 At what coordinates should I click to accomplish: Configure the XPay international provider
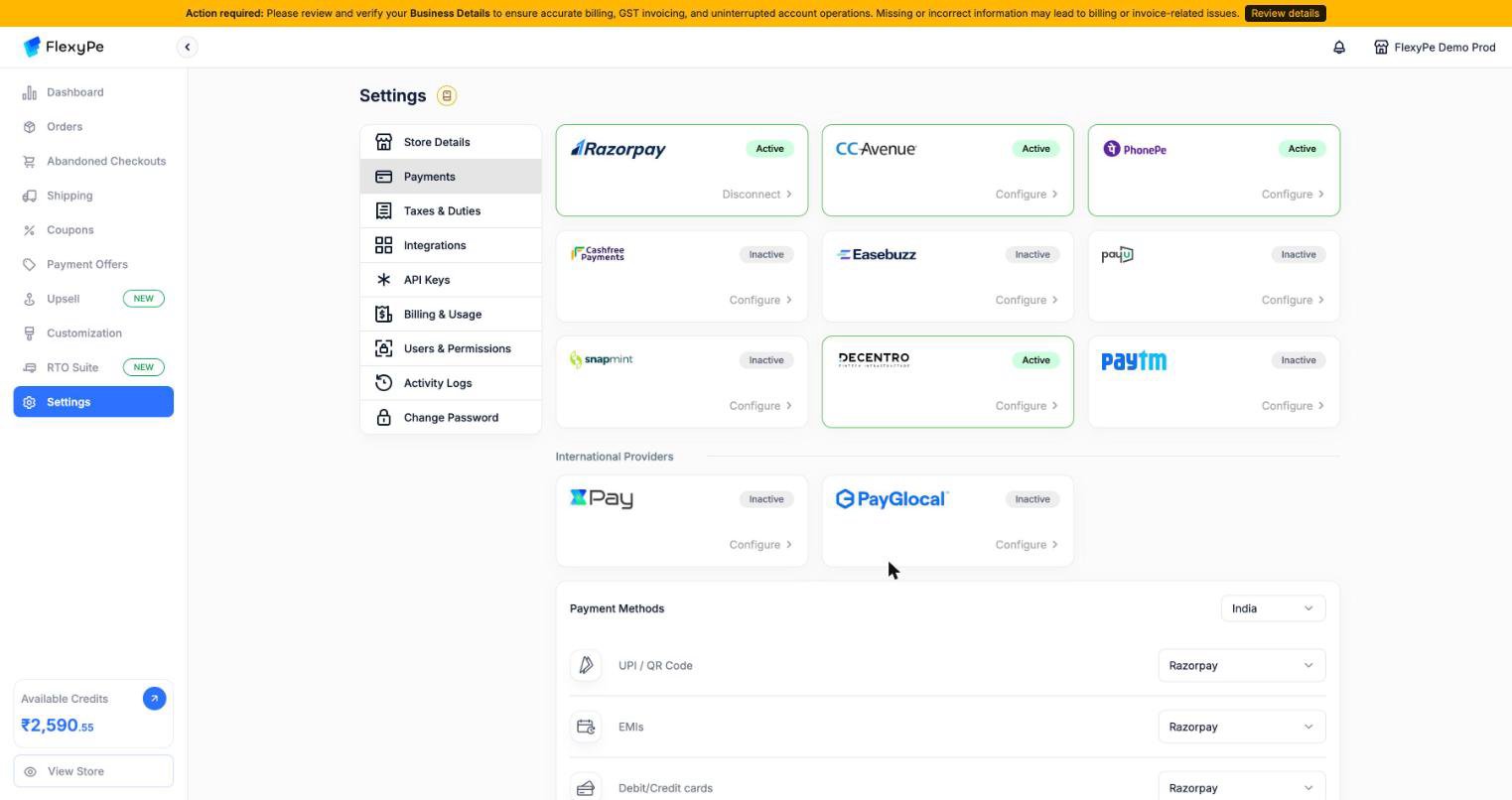tap(760, 545)
